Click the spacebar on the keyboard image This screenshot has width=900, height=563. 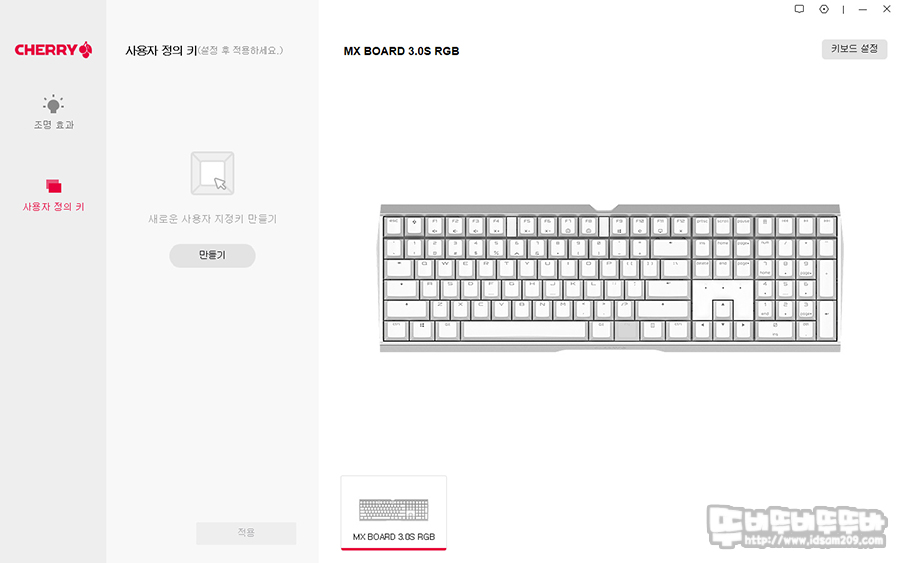(x=525, y=330)
